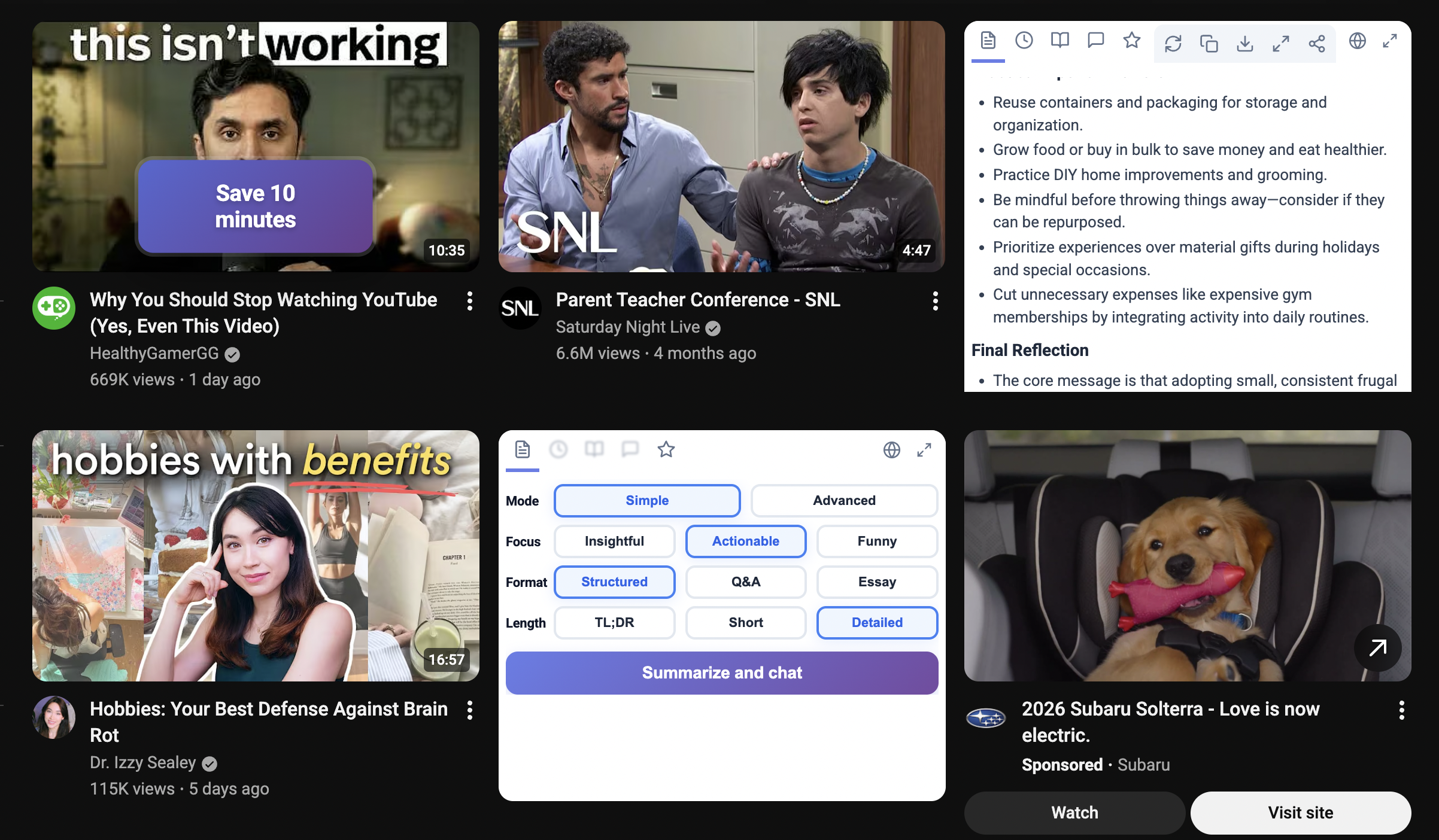Open the three-dot menu on the Hobbies video
The image size is (1439, 840).
coord(469,710)
